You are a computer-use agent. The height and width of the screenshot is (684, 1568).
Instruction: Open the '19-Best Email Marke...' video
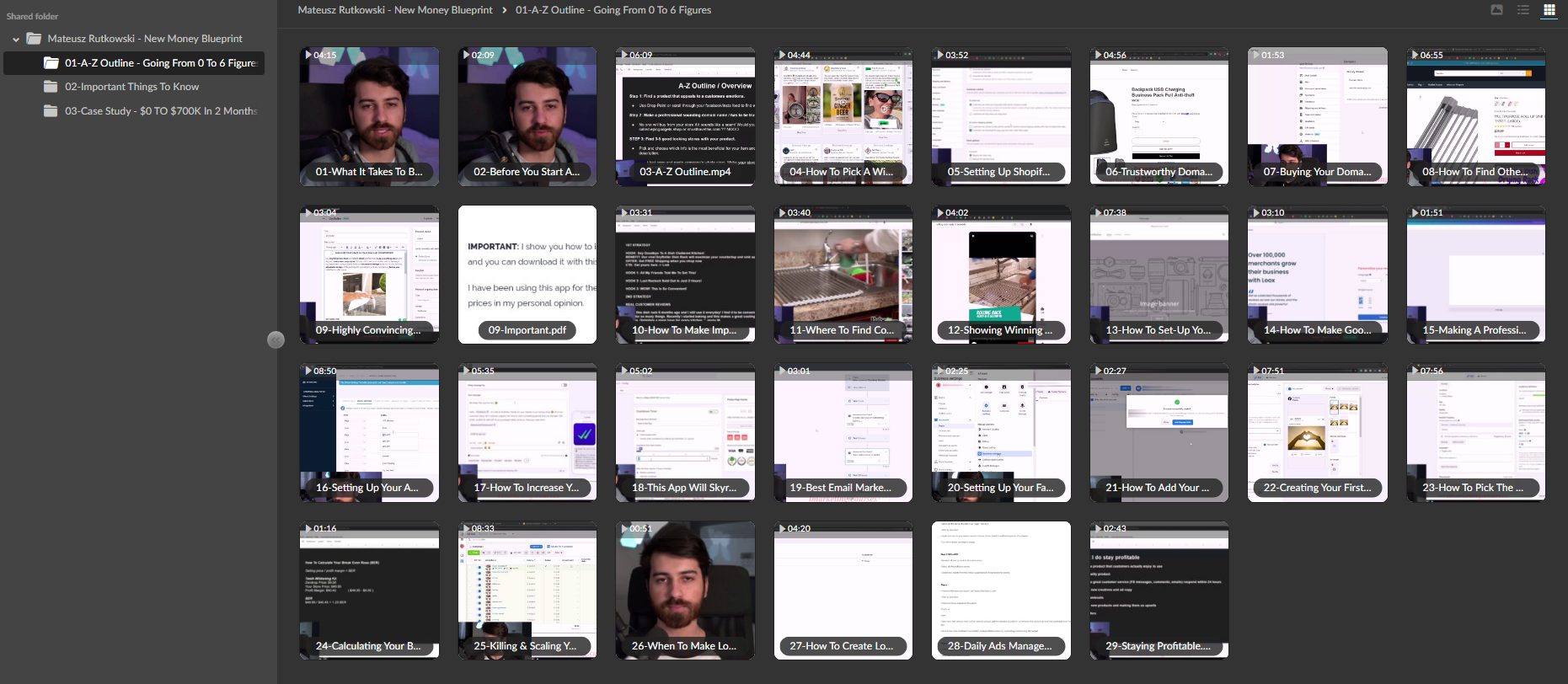tap(843, 432)
